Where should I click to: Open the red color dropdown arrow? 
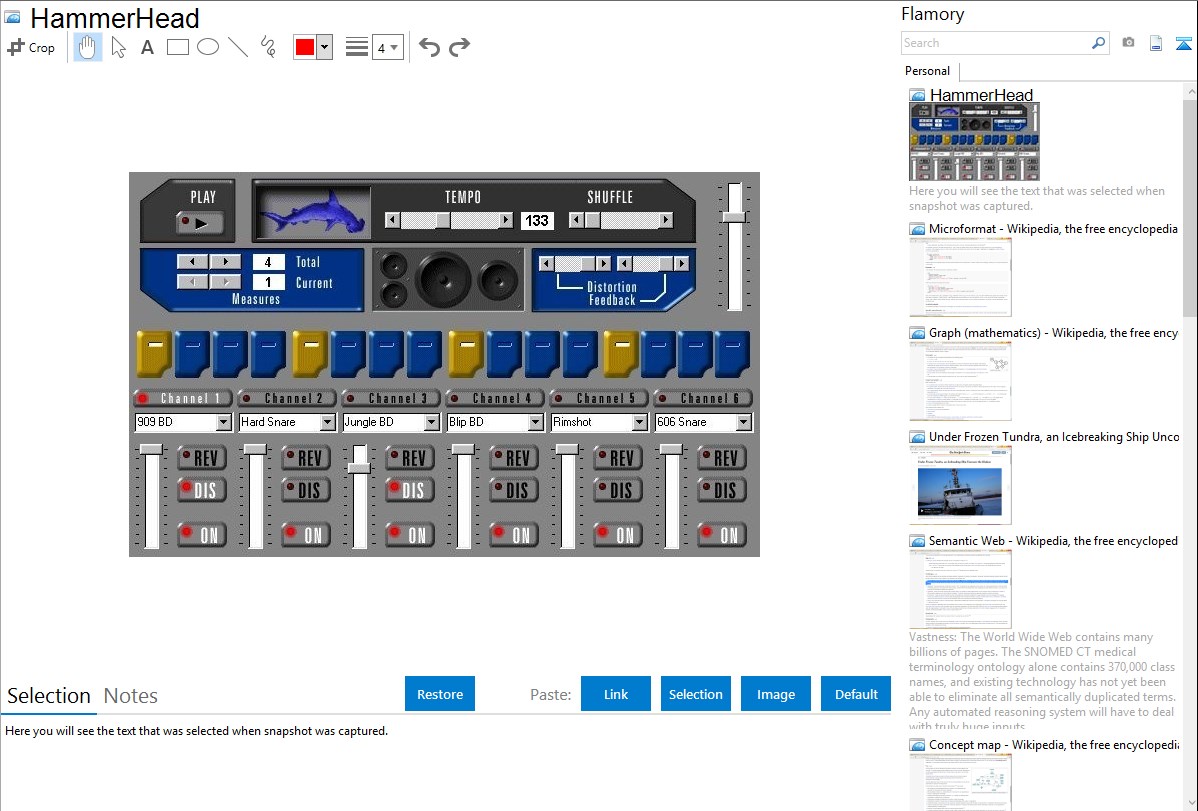pyautogui.click(x=324, y=47)
